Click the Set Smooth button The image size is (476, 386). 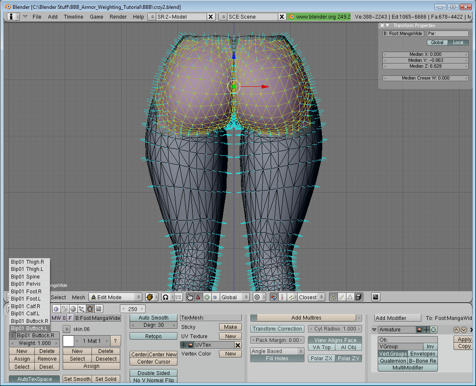[x=76, y=379]
